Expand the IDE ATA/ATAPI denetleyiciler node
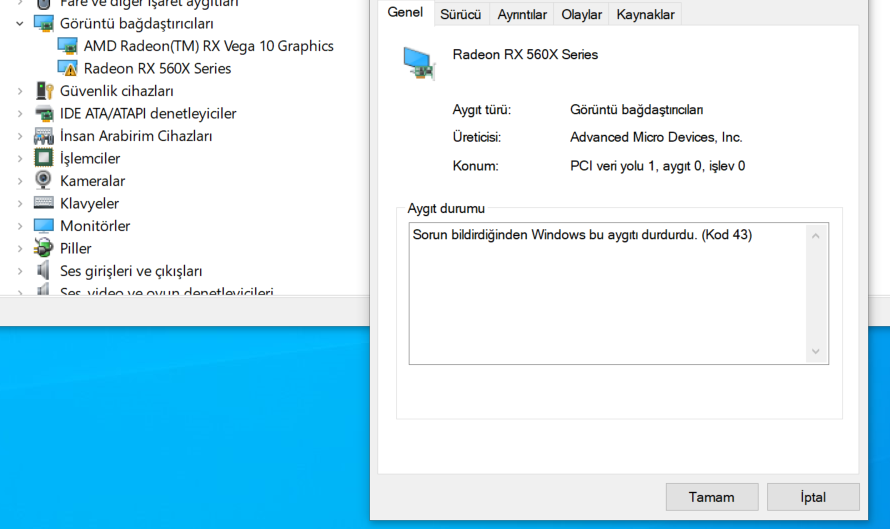This screenshot has height=529, width=890. click(x=20, y=114)
